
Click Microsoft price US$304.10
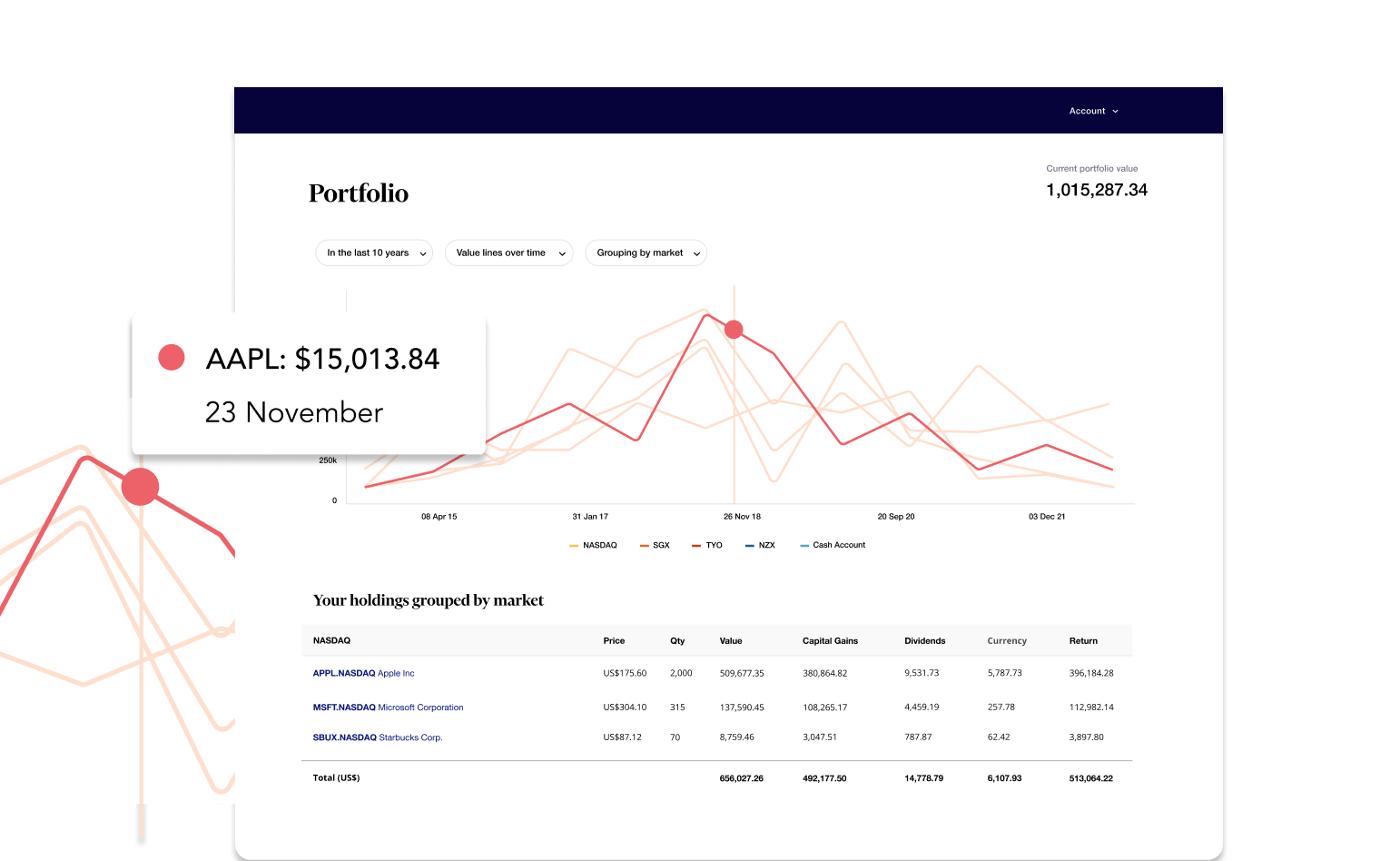(x=625, y=708)
